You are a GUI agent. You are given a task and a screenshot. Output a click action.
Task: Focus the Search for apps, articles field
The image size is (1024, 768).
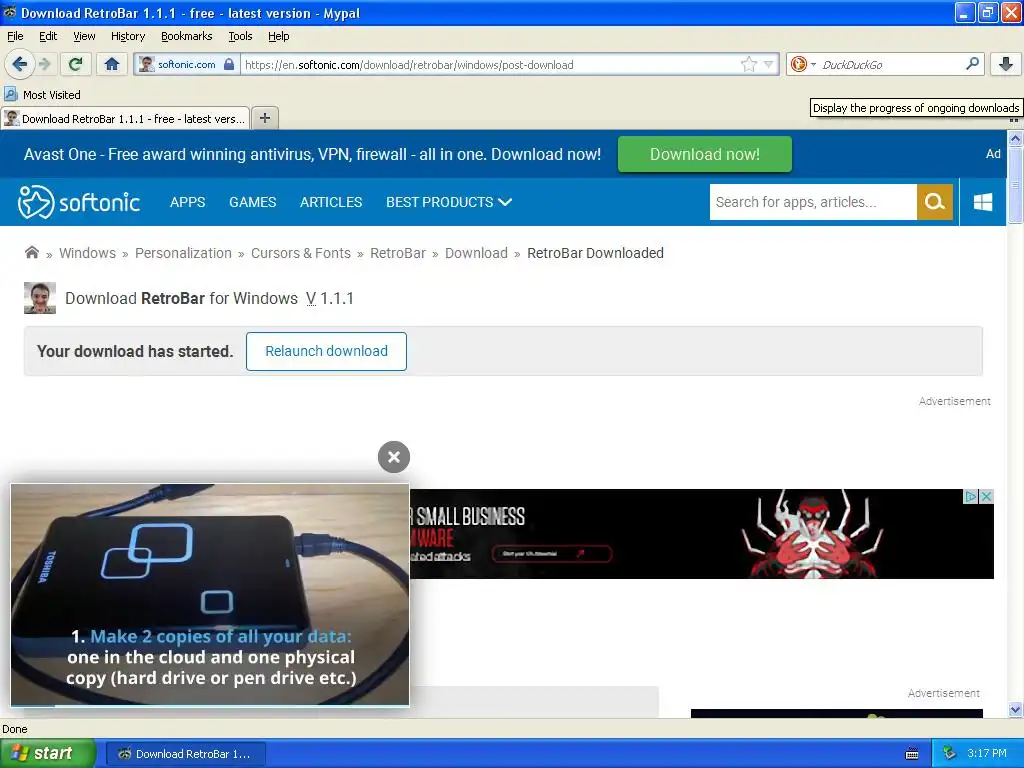[813, 202]
